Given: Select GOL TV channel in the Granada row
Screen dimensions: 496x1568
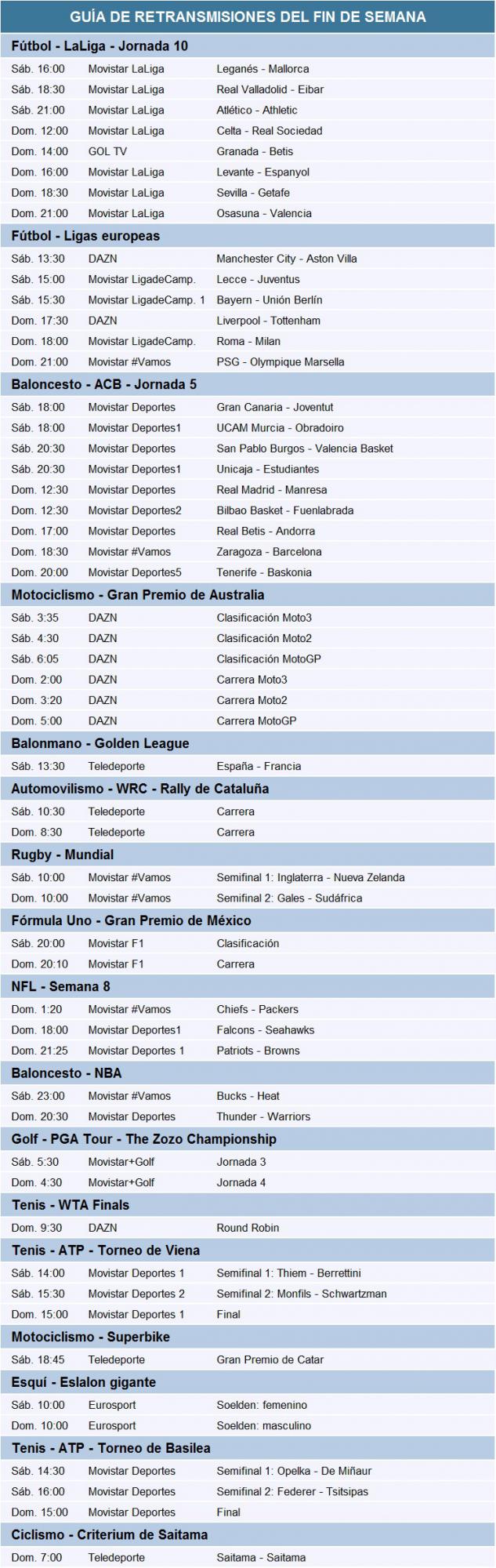Looking at the screenshot, I should coord(107,151).
